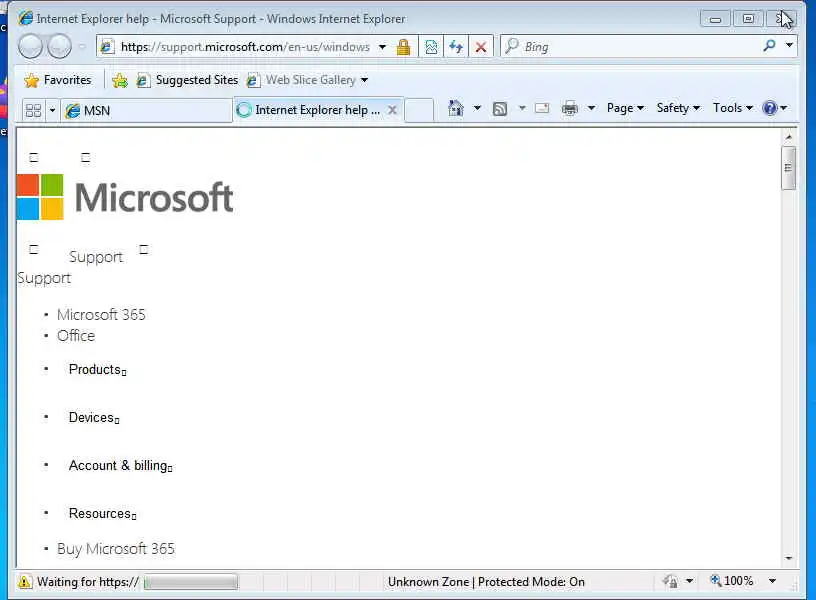816x600 pixels.
Task: Click the status bar privacy report icon
Action: tap(671, 581)
